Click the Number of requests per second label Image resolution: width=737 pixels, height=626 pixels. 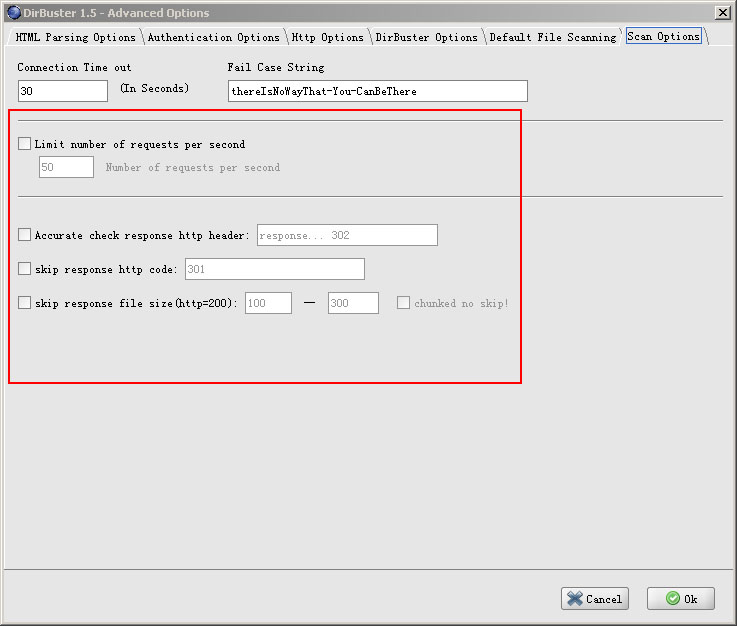coord(193,167)
